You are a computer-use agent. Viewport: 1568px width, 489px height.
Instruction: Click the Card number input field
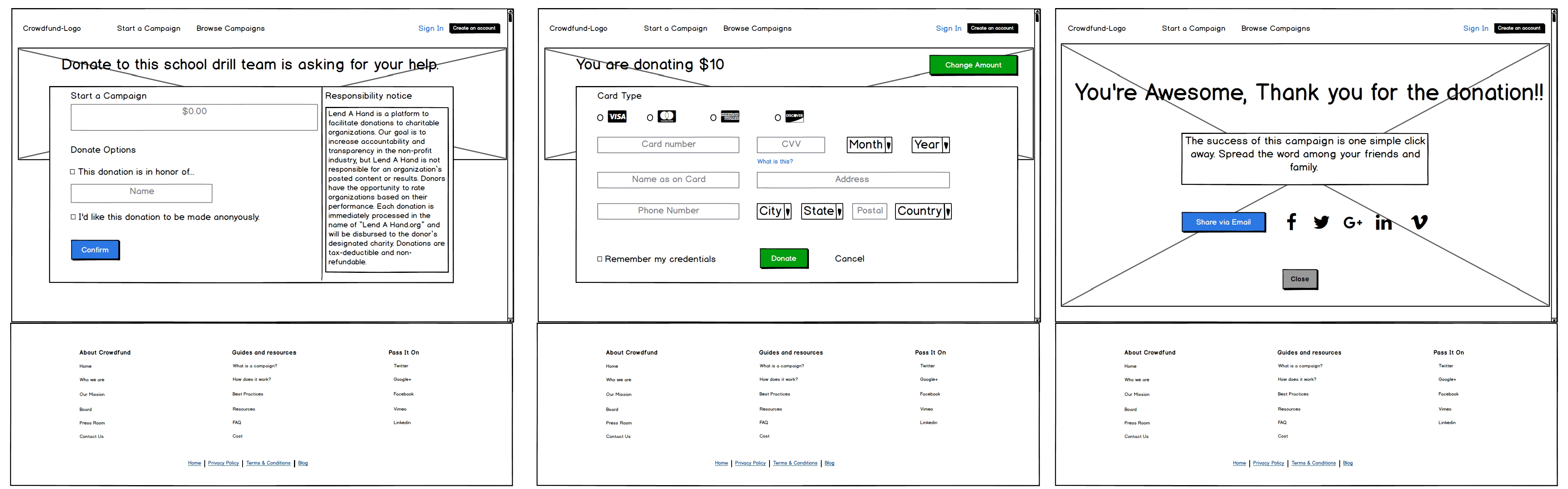click(x=668, y=145)
